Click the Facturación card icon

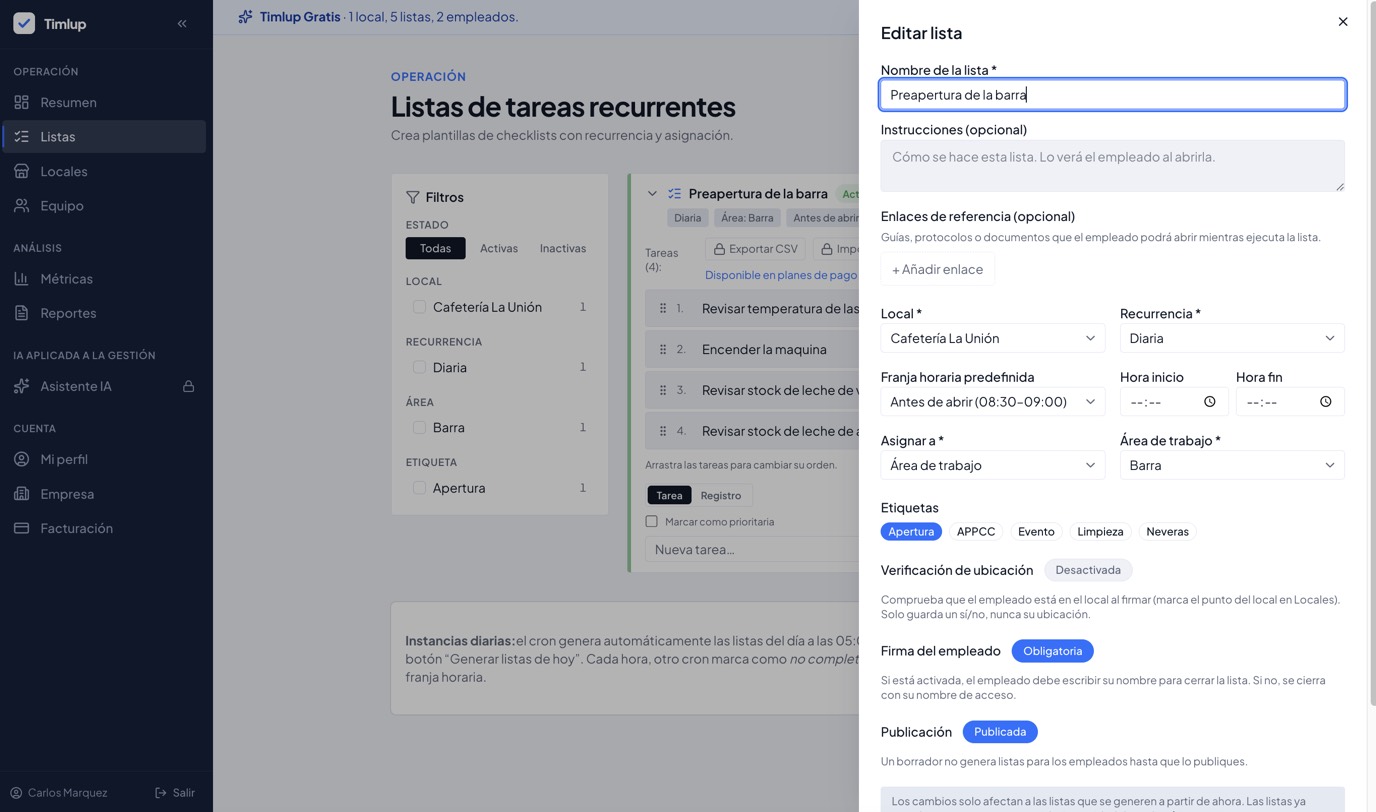tap(21, 528)
